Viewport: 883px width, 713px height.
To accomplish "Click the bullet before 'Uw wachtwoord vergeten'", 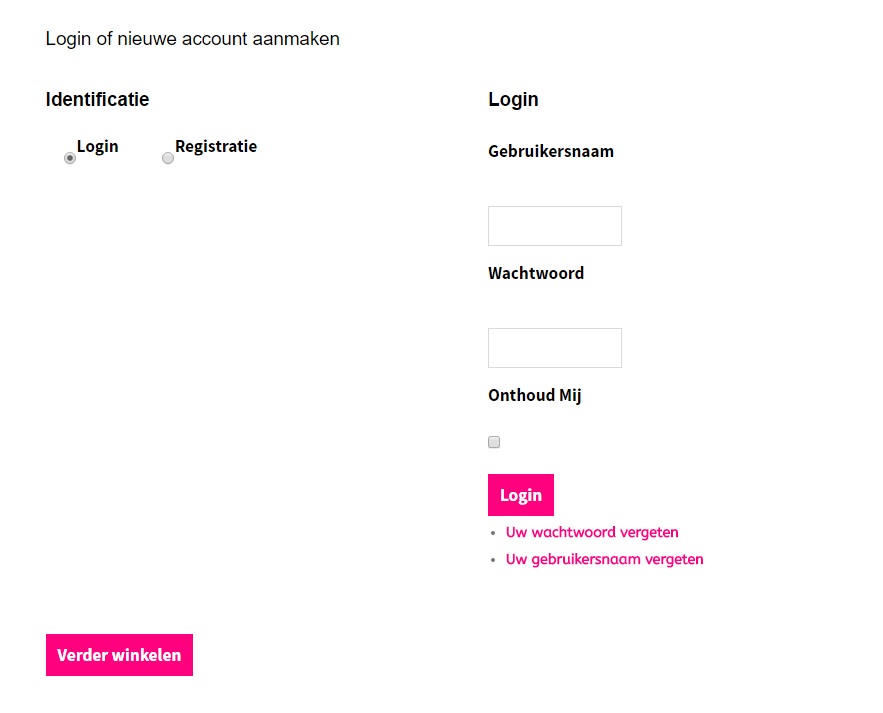I will pos(493,533).
